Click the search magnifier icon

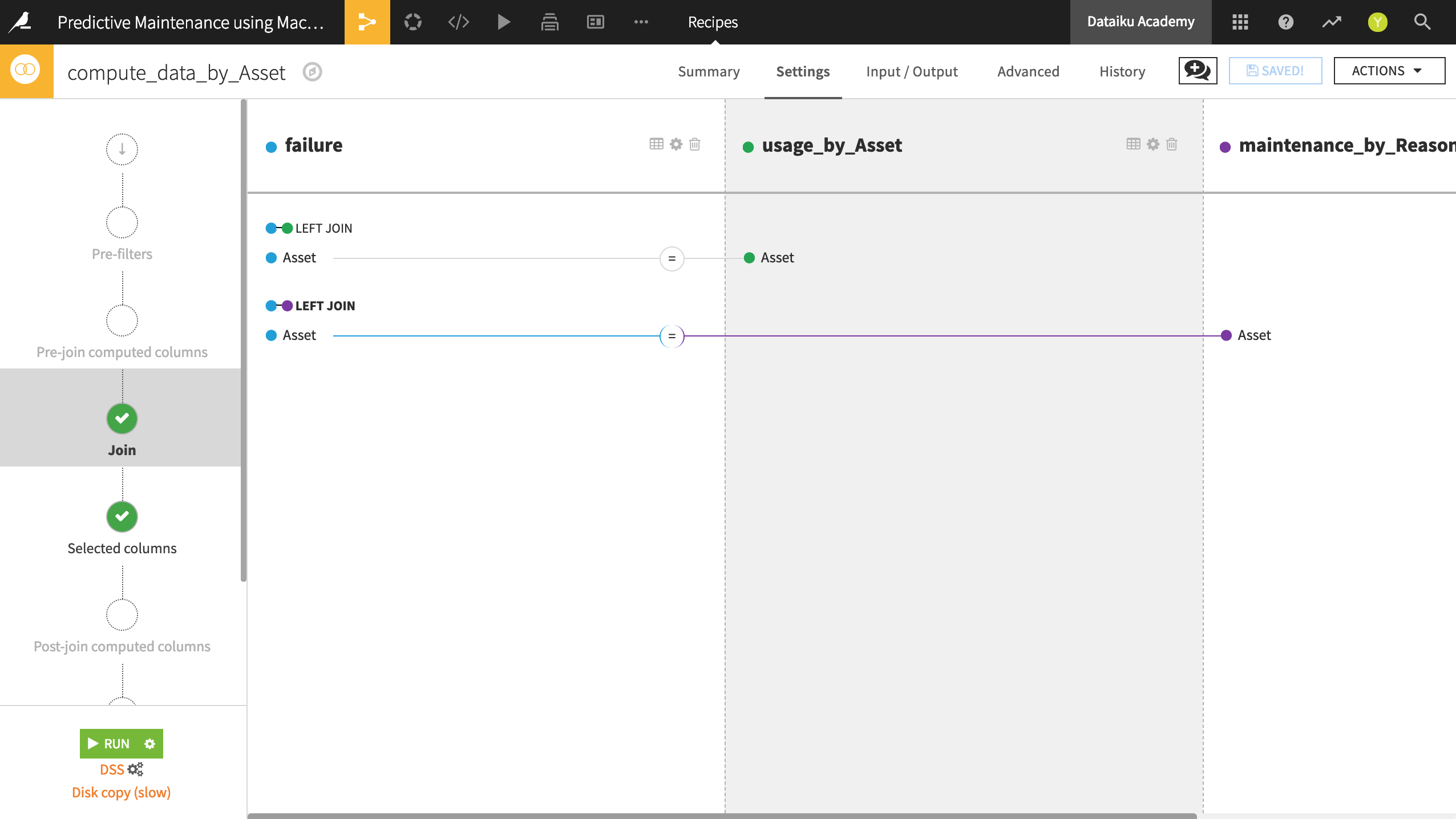point(1422,22)
